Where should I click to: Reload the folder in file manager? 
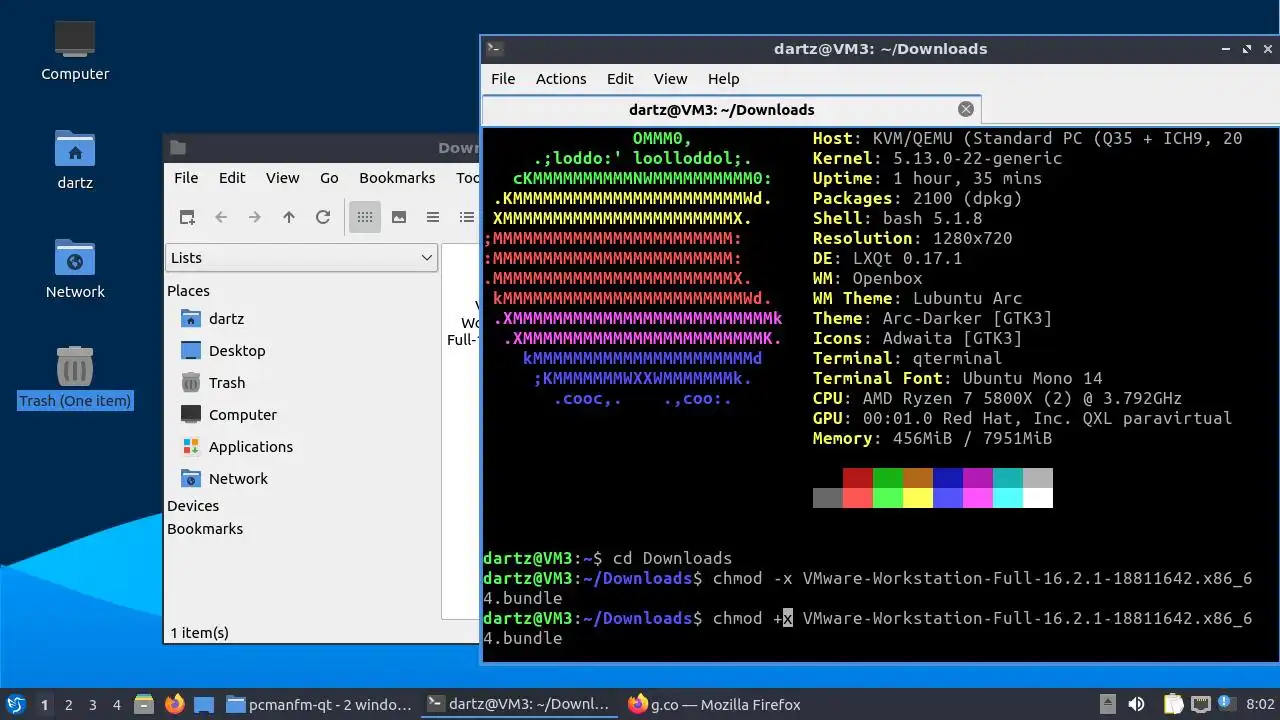click(323, 217)
